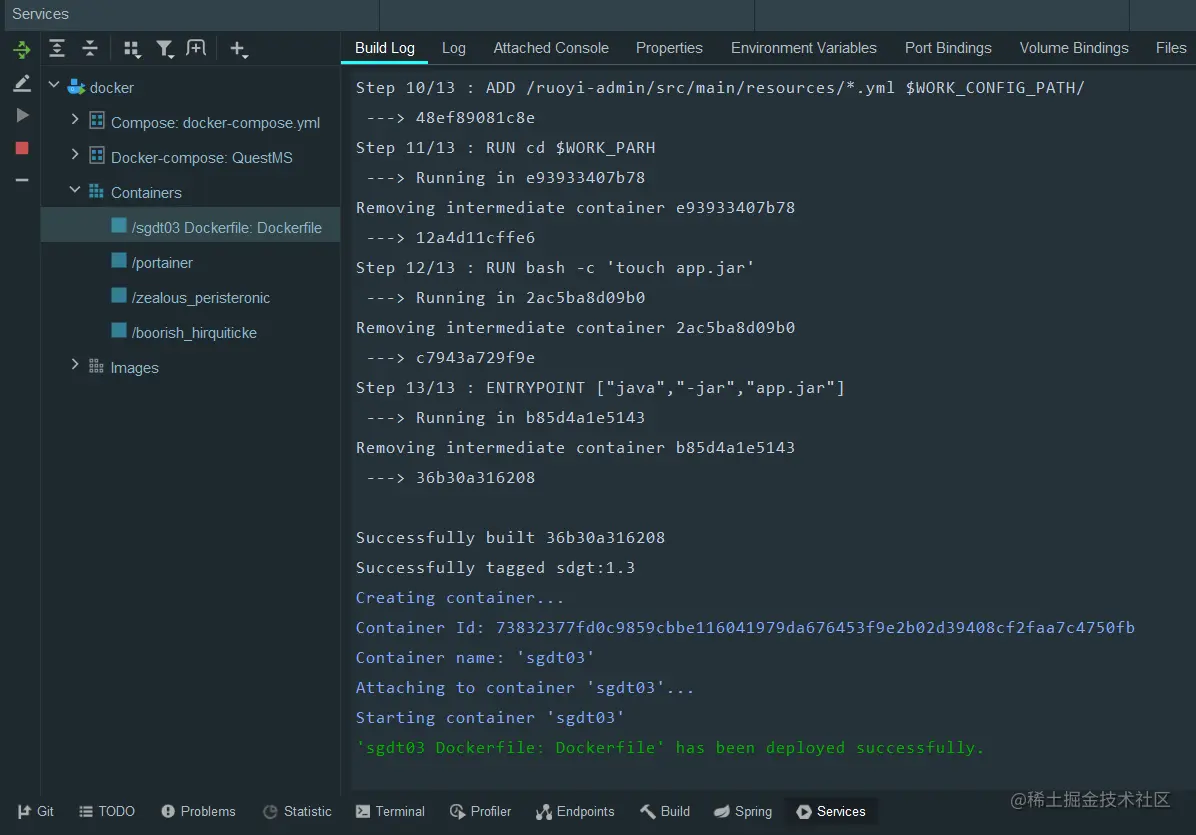Click the /zealous_peristeronic container icon
The image size is (1196, 835).
click(x=119, y=296)
